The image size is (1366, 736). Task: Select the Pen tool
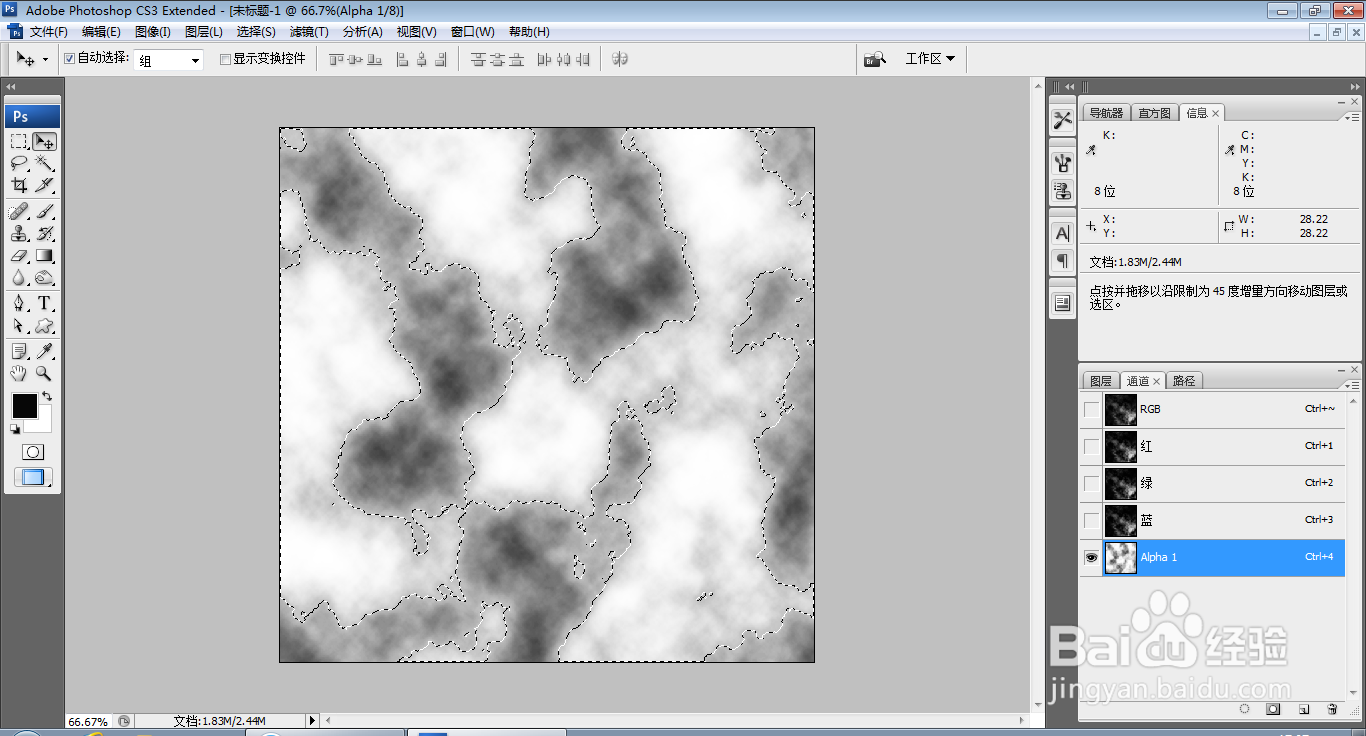19,304
